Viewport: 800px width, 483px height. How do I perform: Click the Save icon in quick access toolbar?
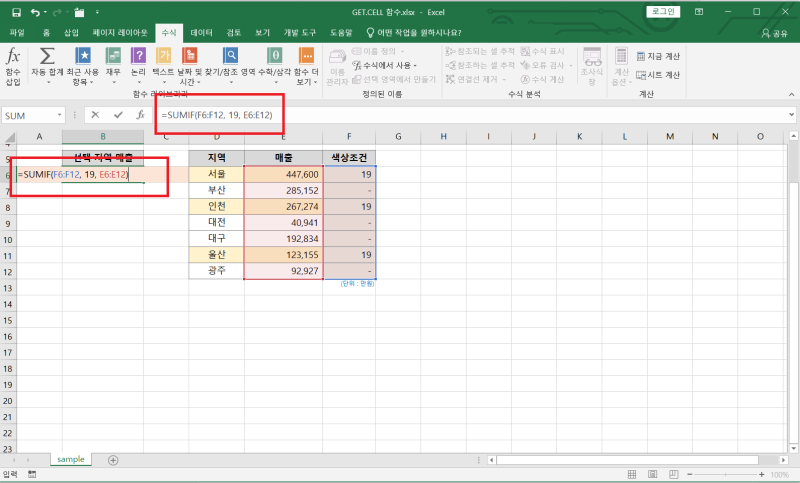pos(16,12)
